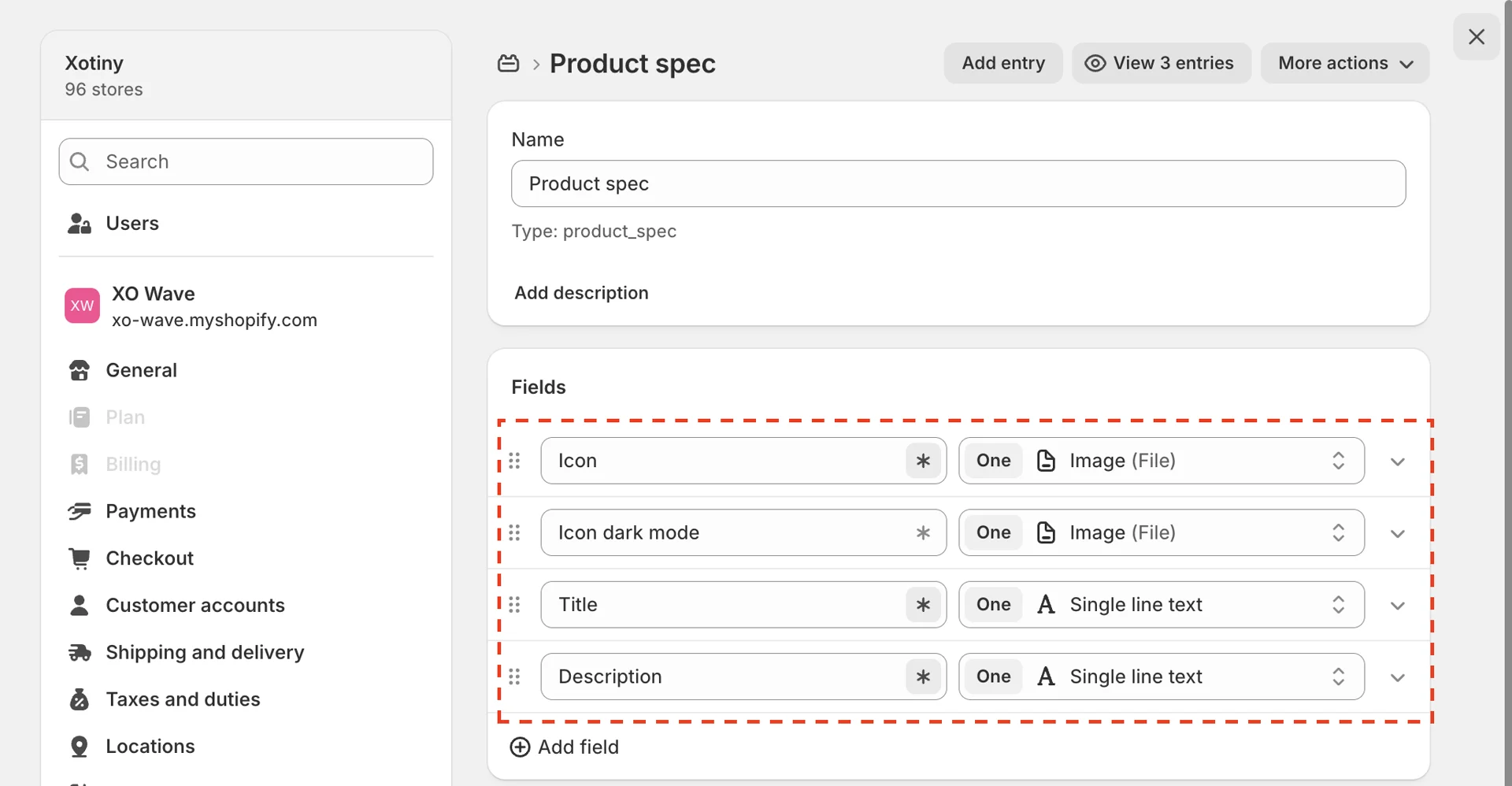Click the Users people icon
Viewport: 1512px width, 786px height.
(80, 224)
